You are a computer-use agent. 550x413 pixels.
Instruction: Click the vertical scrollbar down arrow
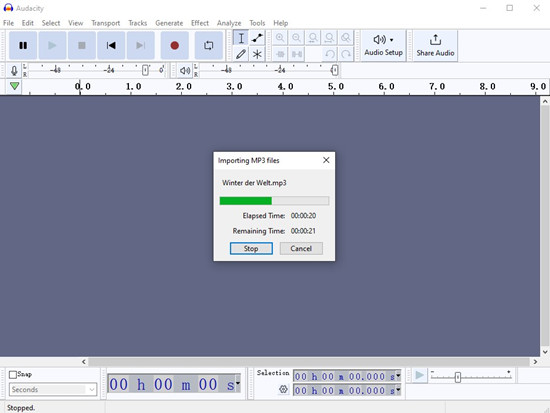coord(545,352)
